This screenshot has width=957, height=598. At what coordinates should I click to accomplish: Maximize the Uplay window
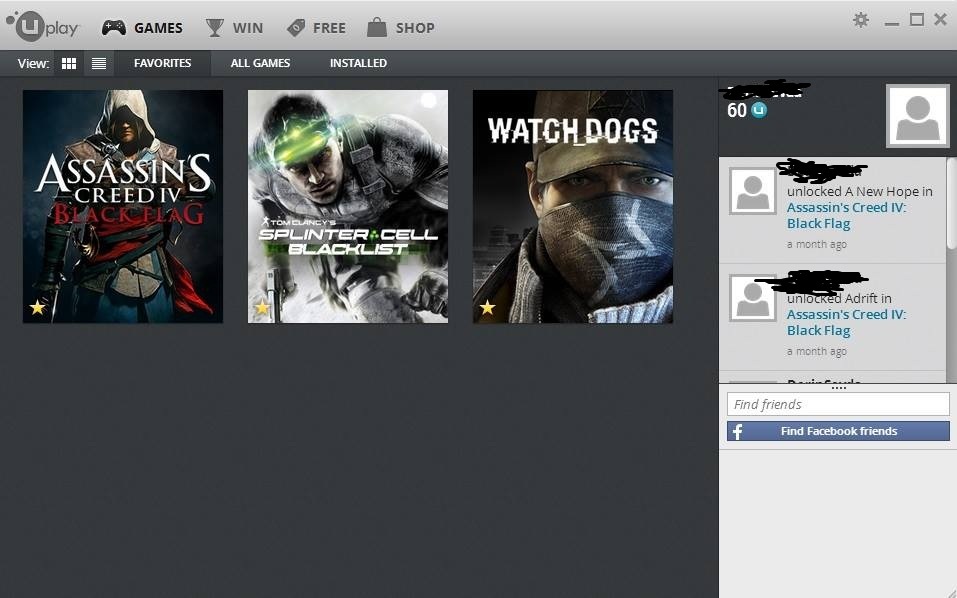[x=916, y=20]
